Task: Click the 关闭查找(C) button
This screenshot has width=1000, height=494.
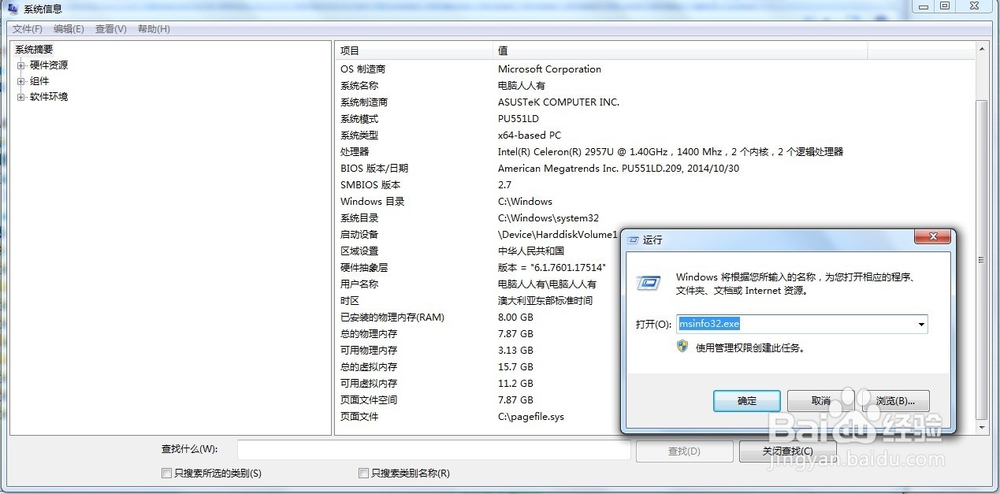Action: pyautogui.click(x=788, y=451)
